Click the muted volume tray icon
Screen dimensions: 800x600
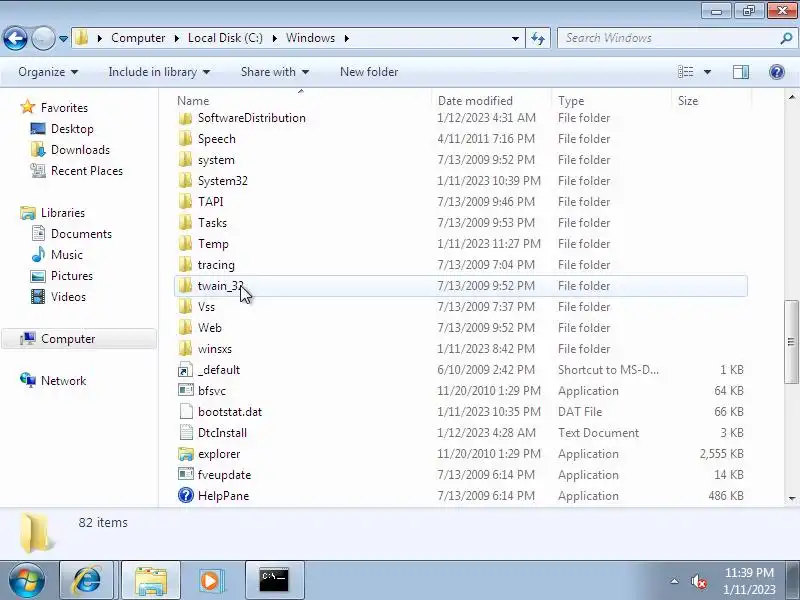(698, 581)
